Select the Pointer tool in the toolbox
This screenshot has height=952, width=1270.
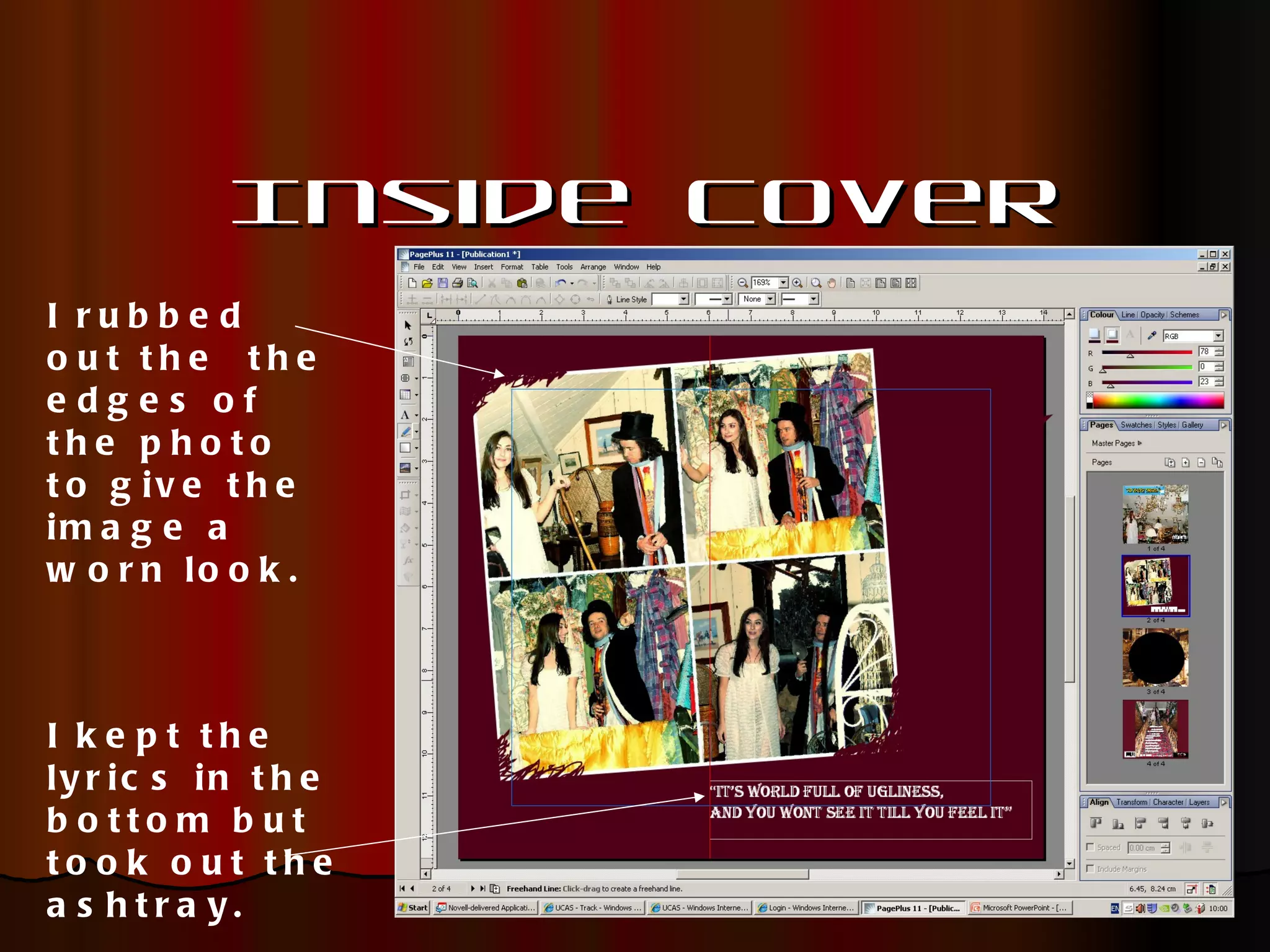(x=407, y=325)
